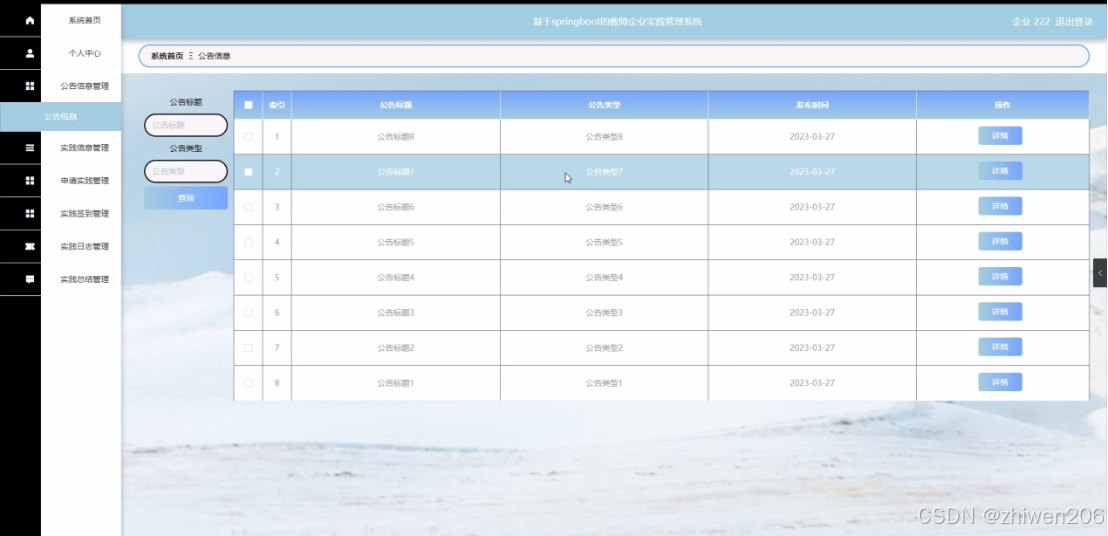Click the cell text 公告标题4

click(396, 278)
